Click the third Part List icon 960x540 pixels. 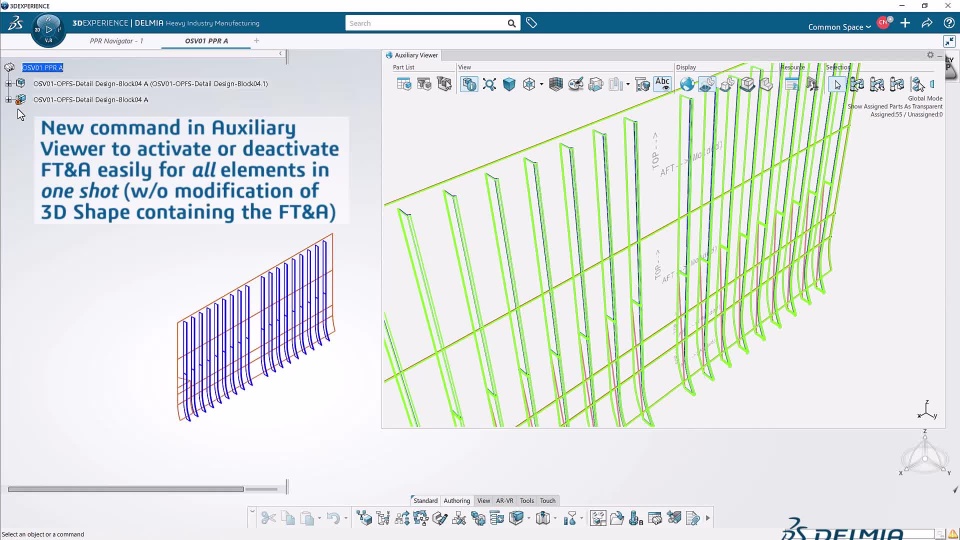click(444, 84)
